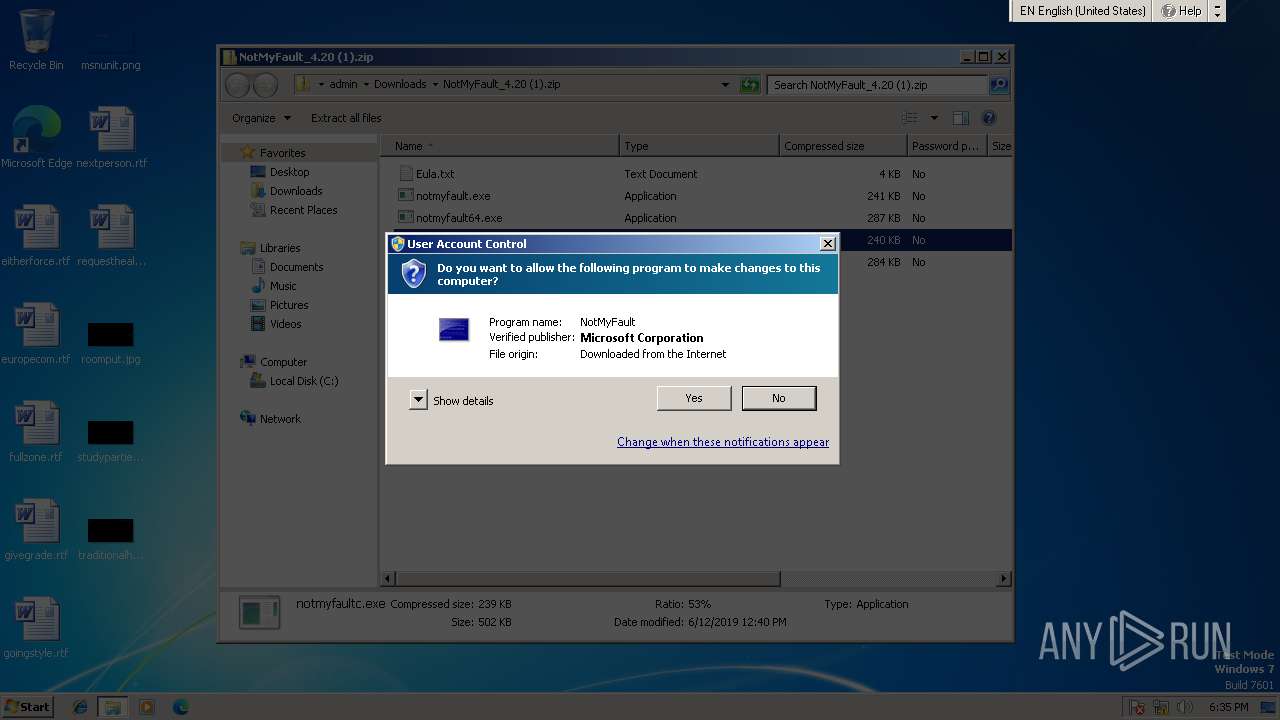1280x720 pixels.
Task: Select eitherforce.rtf on the desktop
Action: (x=37, y=236)
